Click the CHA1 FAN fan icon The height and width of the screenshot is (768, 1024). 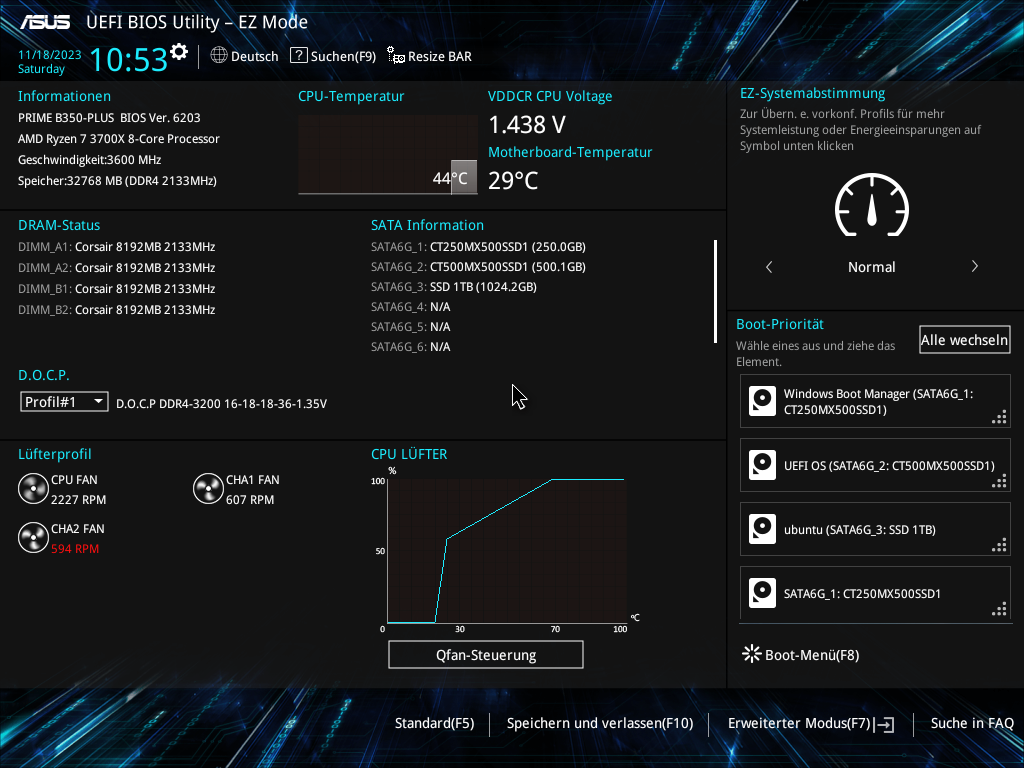[208, 489]
